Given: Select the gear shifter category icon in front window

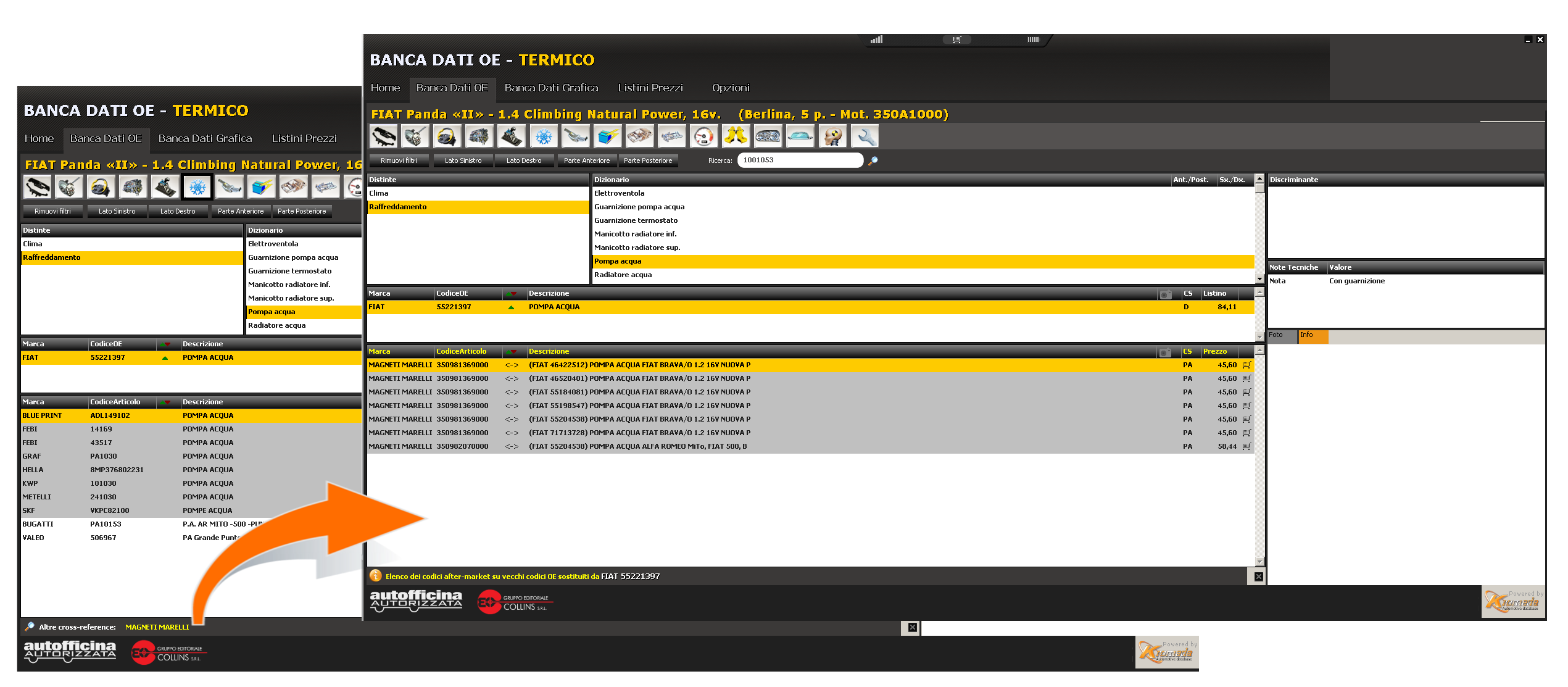Looking at the screenshot, I should click(512, 136).
